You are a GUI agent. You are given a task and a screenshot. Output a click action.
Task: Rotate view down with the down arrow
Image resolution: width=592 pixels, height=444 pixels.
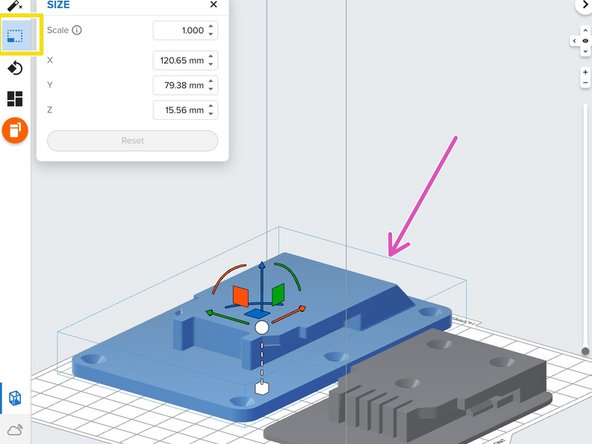tap(586, 51)
